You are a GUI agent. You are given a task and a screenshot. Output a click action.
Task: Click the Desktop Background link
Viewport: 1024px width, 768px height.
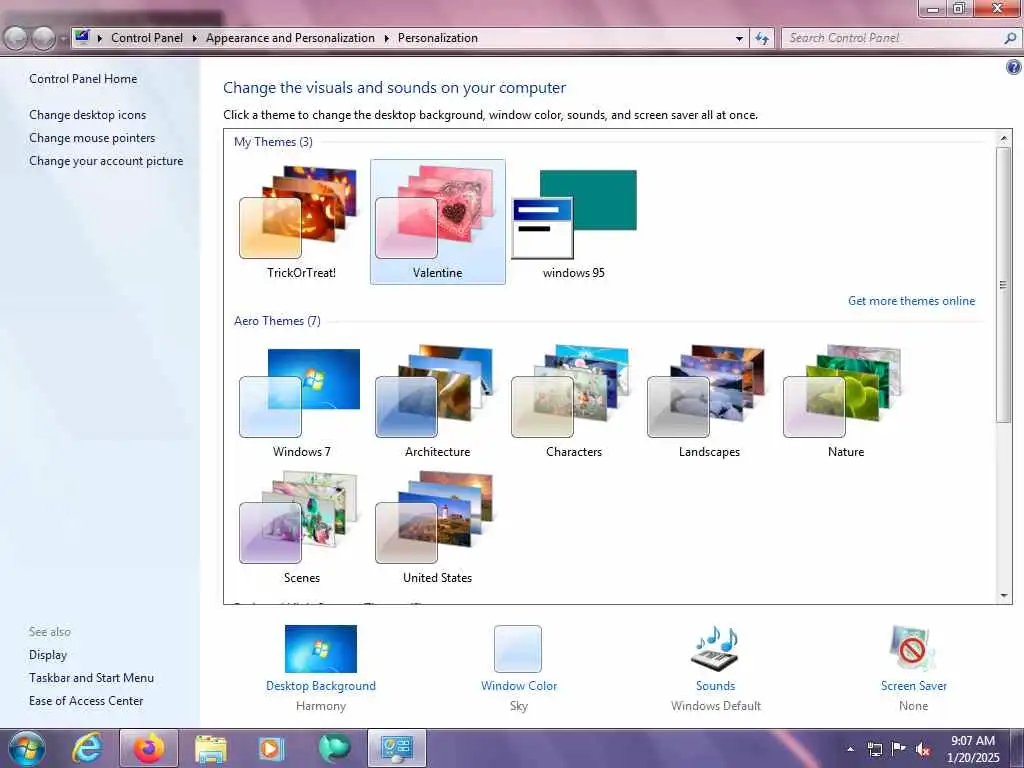point(321,686)
